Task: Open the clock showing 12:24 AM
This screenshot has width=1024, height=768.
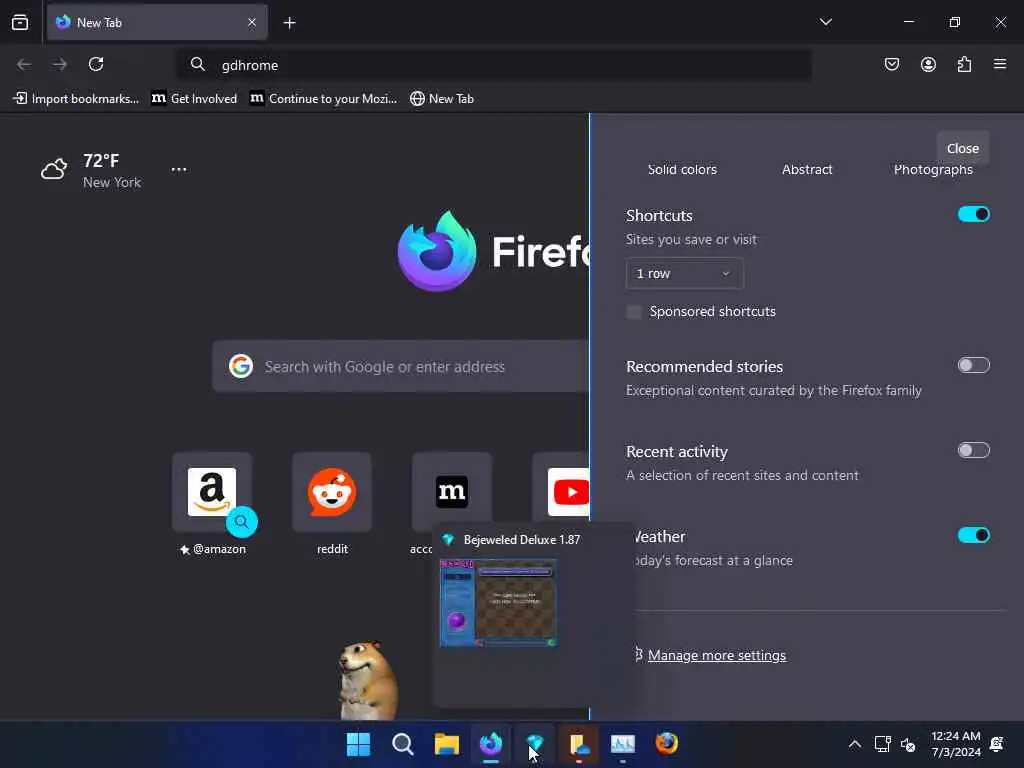Action: click(x=955, y=744)
